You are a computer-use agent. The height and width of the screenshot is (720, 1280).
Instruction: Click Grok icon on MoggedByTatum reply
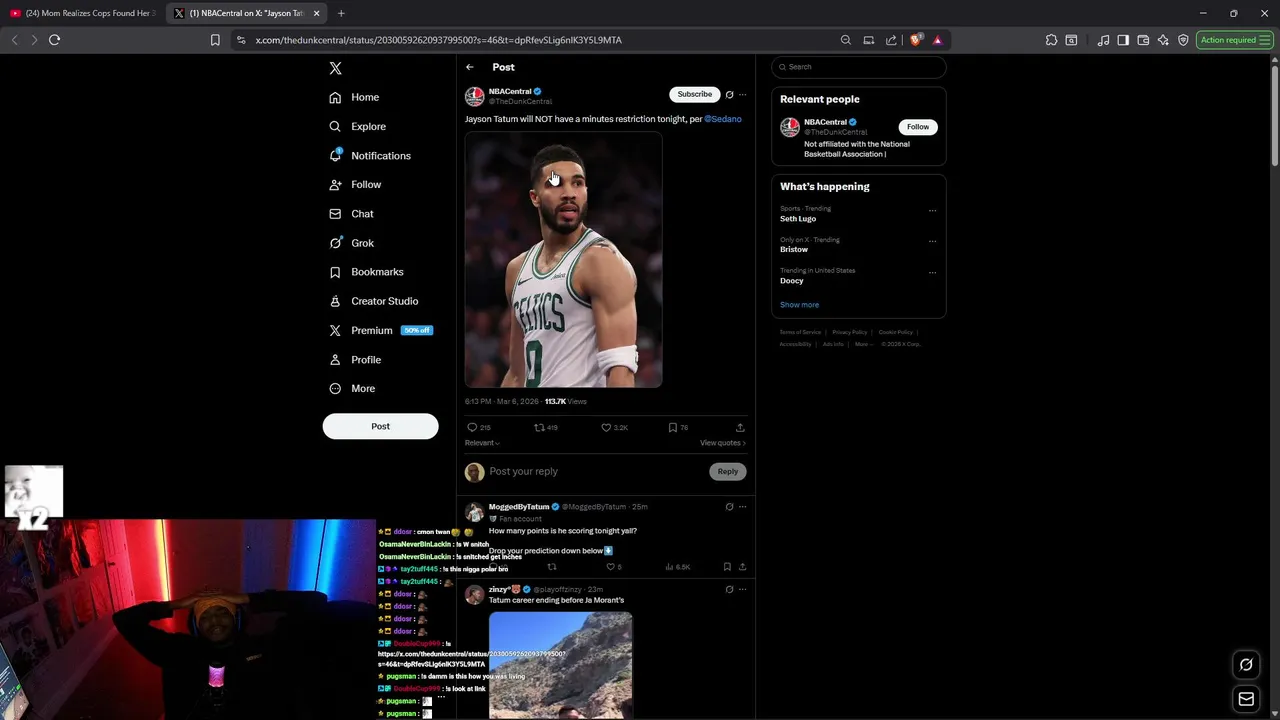click(x=729, y=507)
